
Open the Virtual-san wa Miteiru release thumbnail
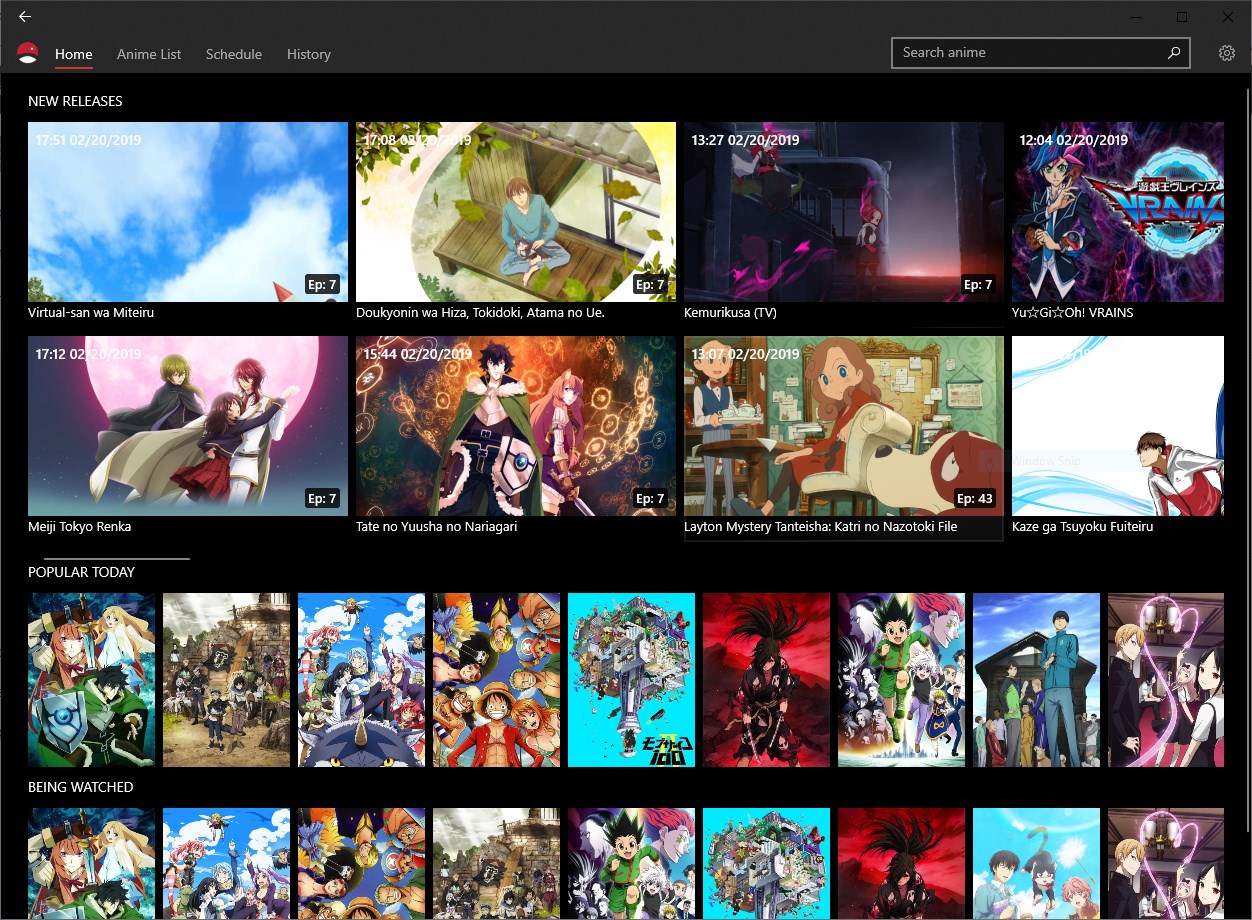click(x=188, y=212)
